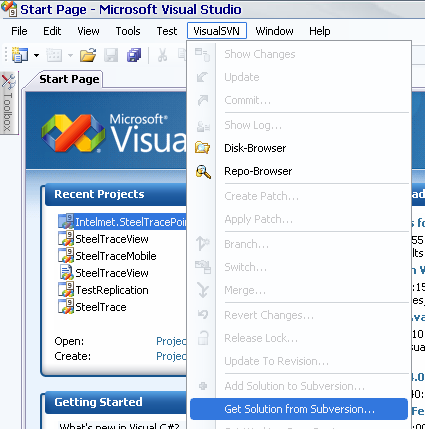Click the Cut scissors icon
The height and width of the screenshot is (429, 425).
pyautogui.click(x=162, y=55)
